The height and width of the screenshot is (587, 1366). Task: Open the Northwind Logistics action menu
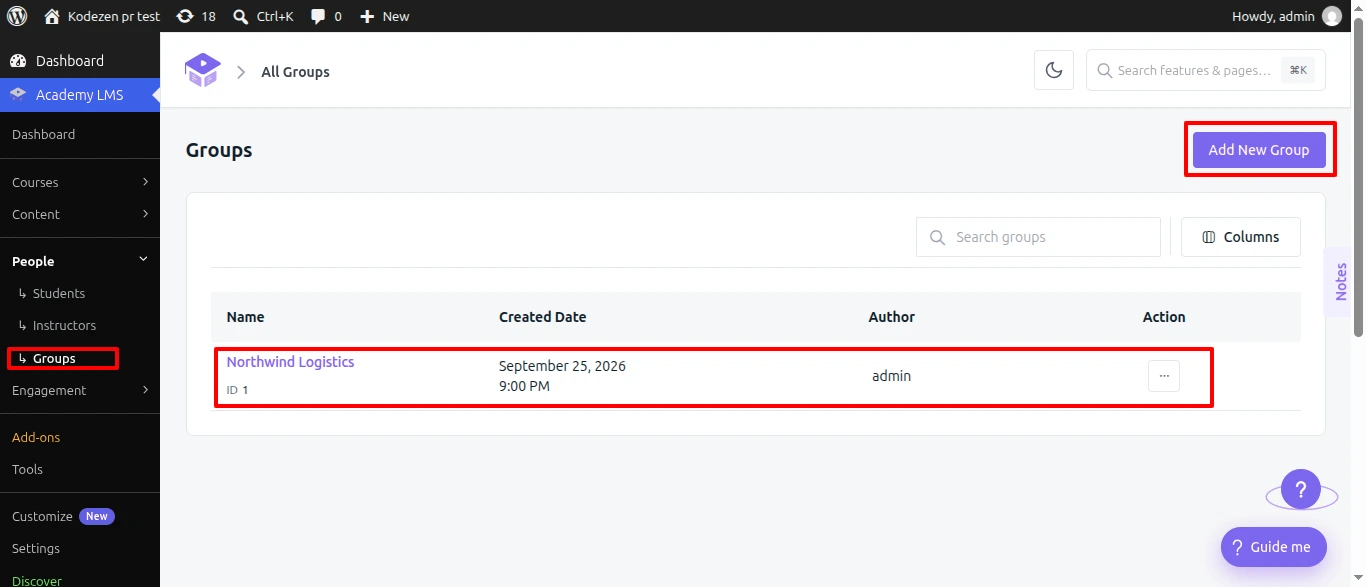tap(1164, 376)
